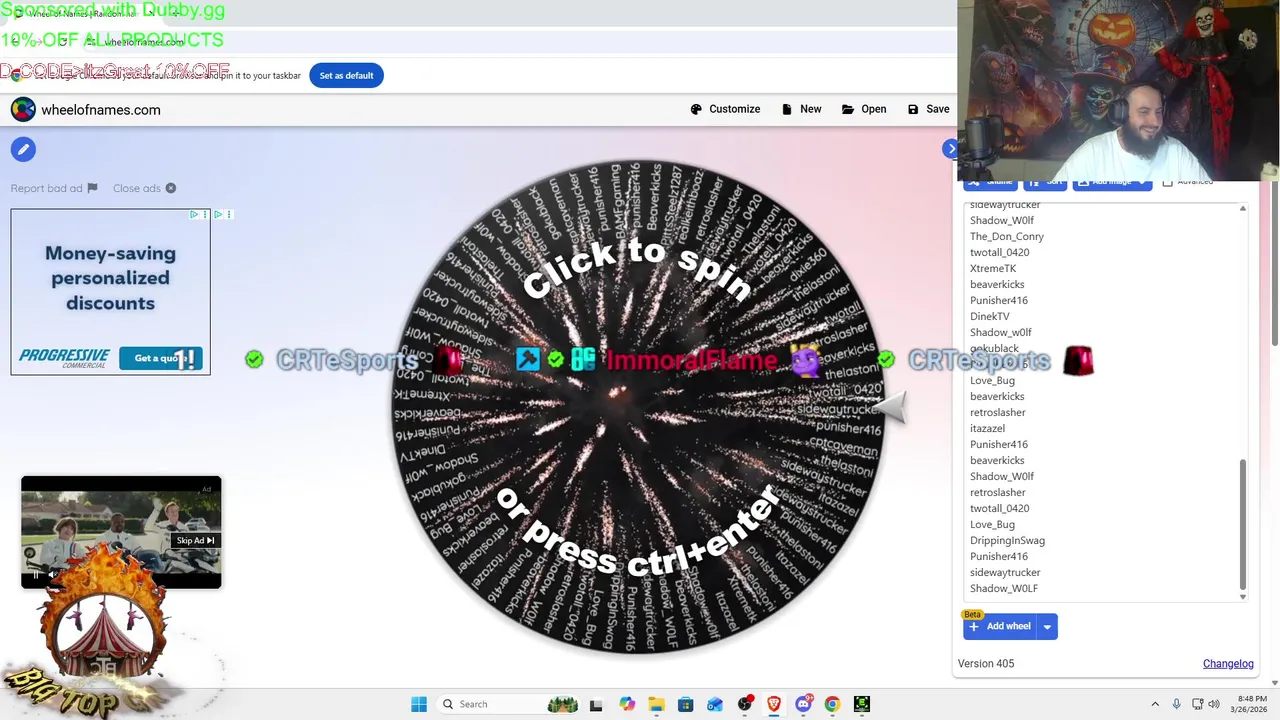Click Set as default button

coord(346,75)
